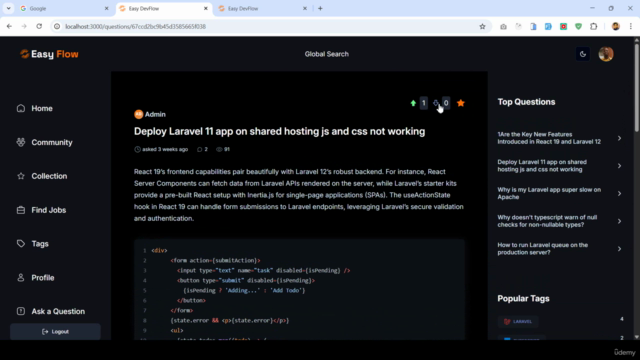Open Chrome three-dot menu

pos(631,27)
